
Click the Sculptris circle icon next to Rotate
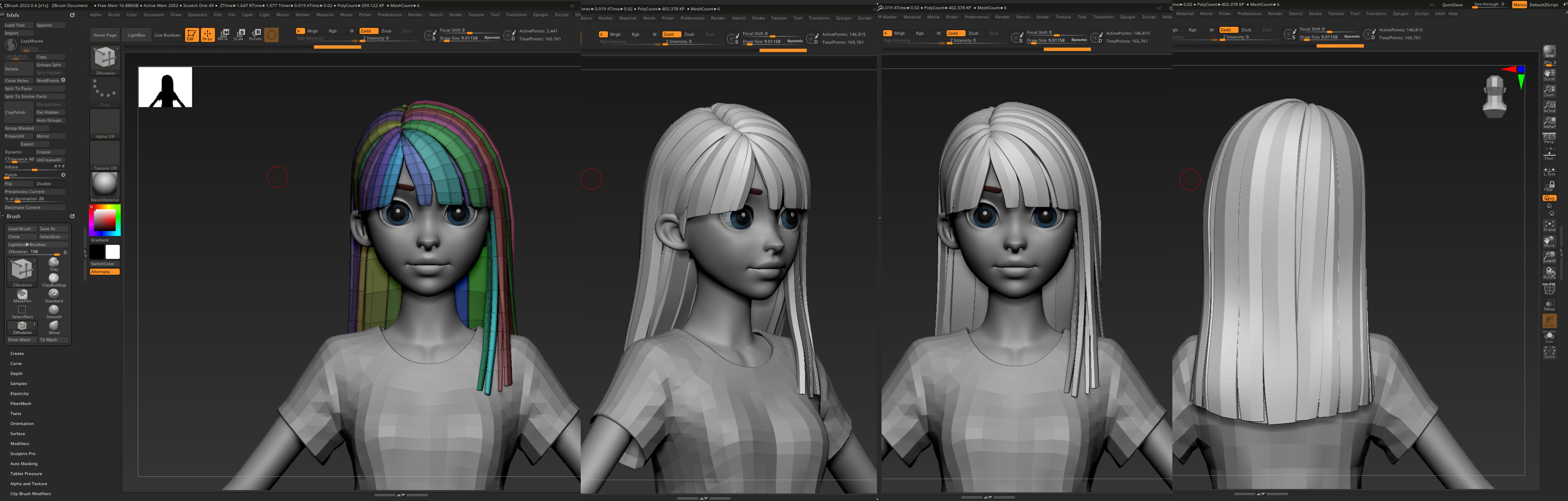(x=271, y=35)
